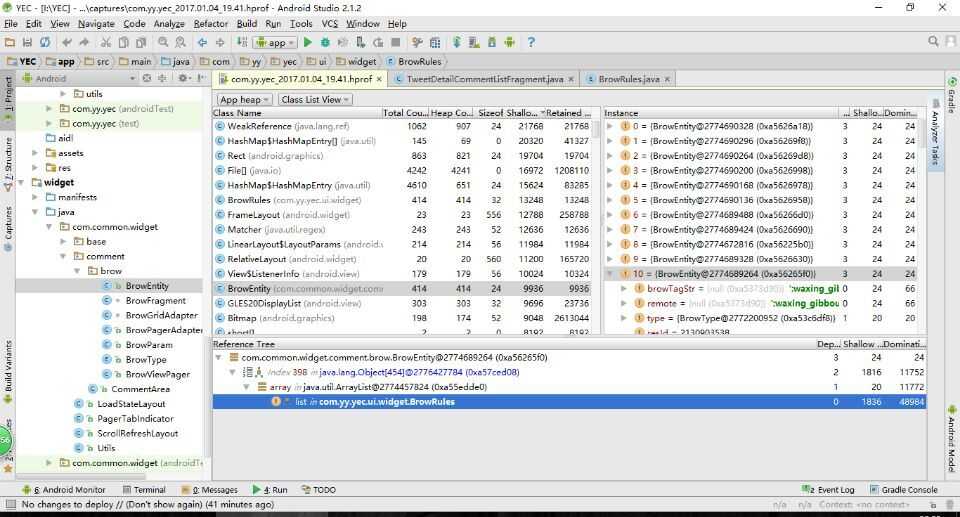Open the Android project view dropdown
The height and width of the screenshot is (517, 960).
point(80,78)
